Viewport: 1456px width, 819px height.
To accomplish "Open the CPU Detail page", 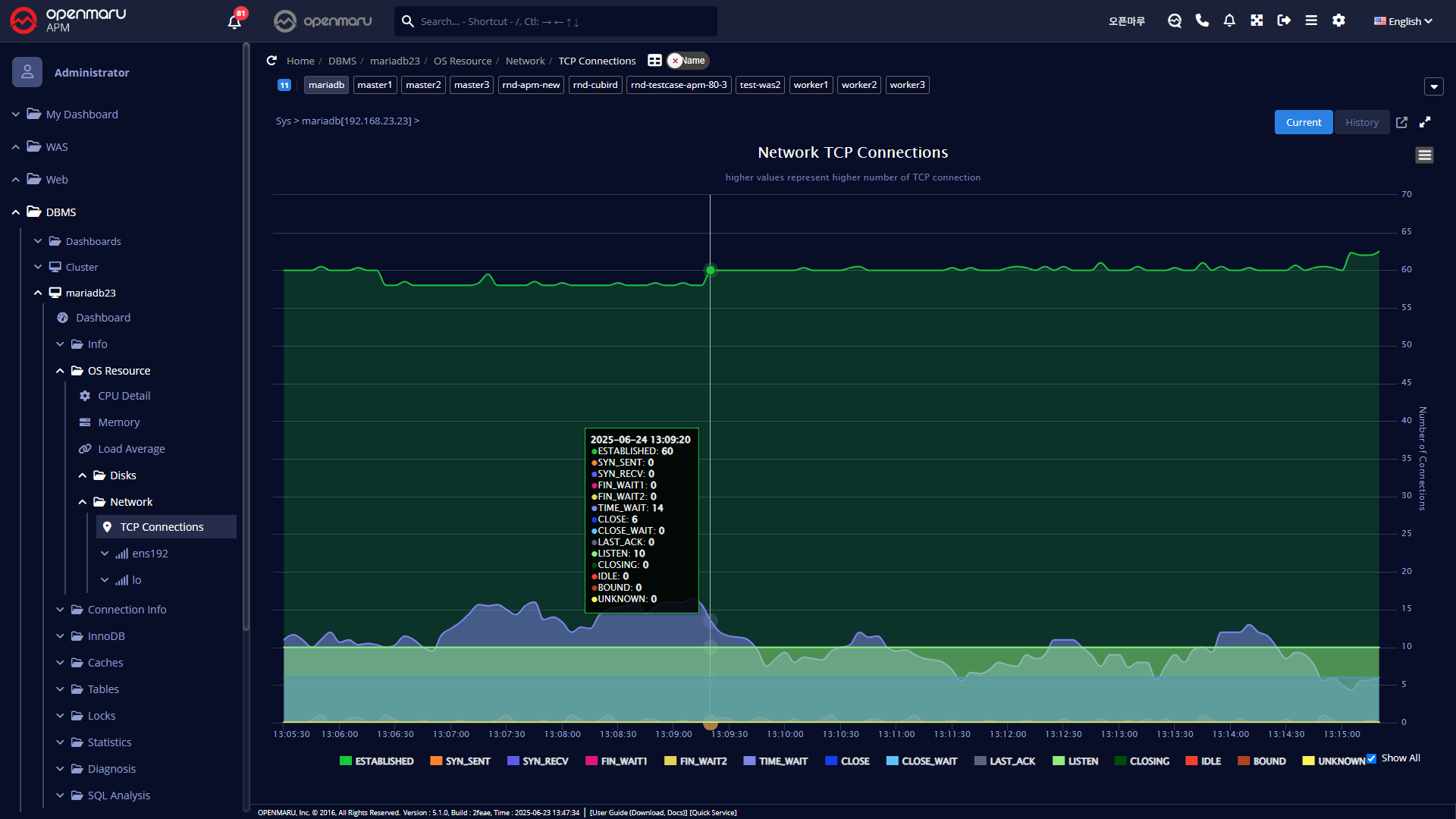I will pyautogui.click(x=124, y=396).
